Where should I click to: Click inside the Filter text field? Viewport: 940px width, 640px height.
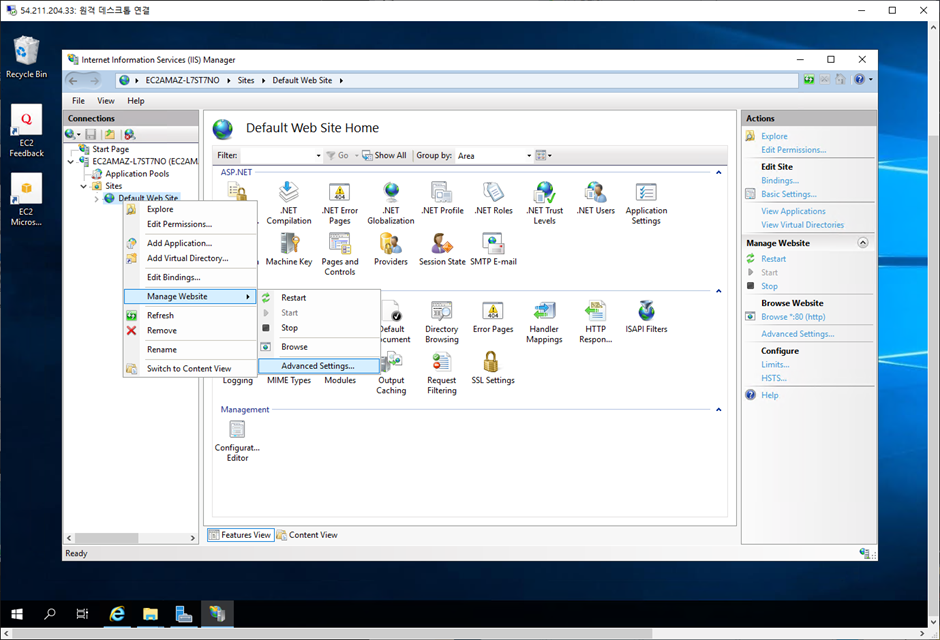(277, 155)
